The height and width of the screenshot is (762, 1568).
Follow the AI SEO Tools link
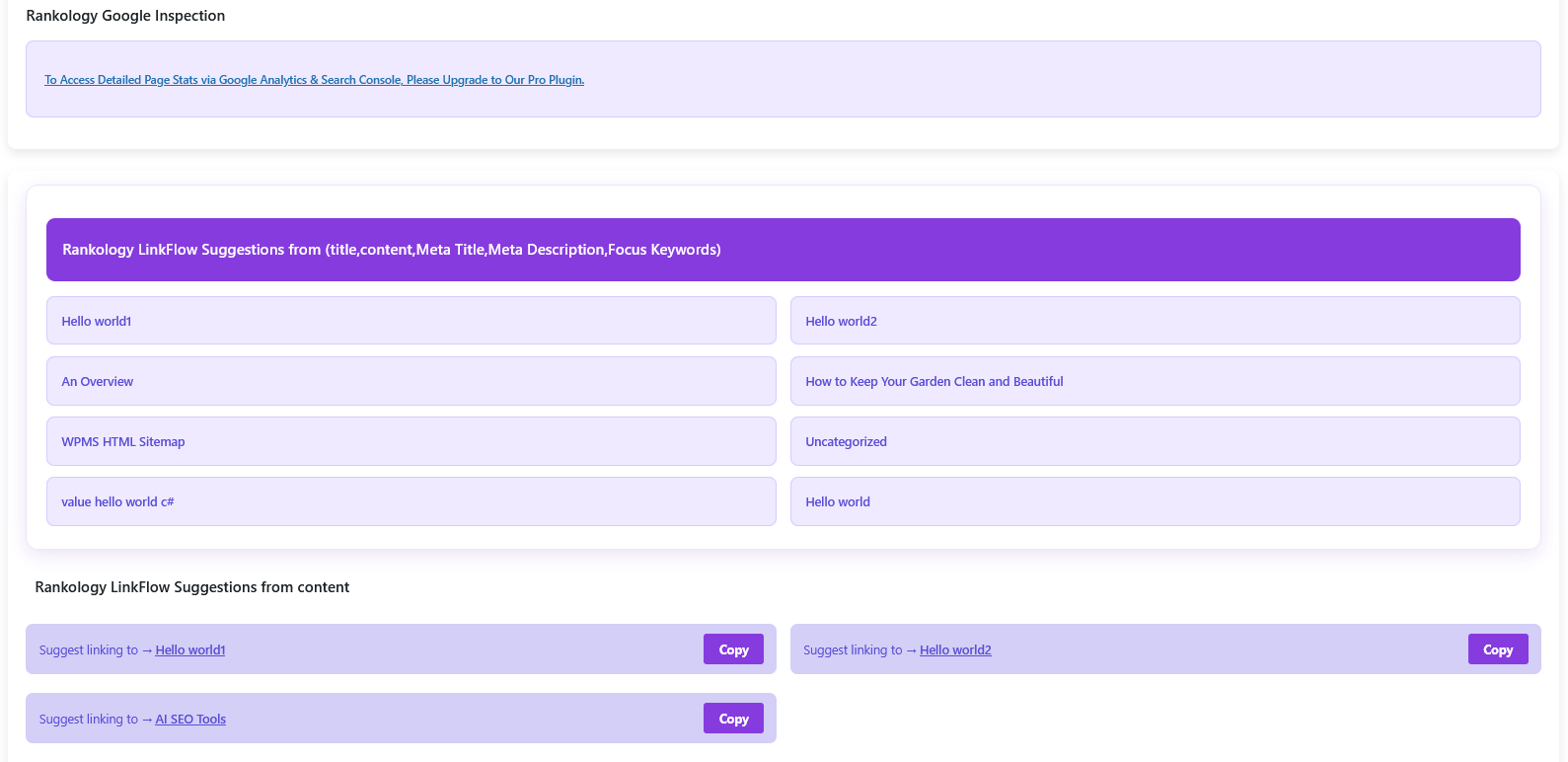click(190, 720)
